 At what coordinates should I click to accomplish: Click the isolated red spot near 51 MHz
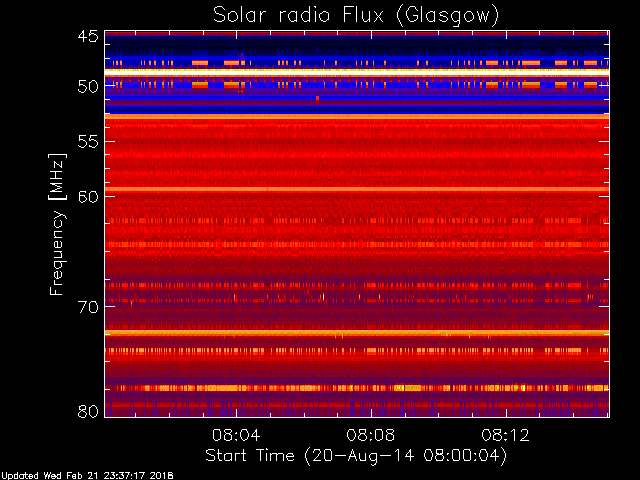click(x=317, y=98)
